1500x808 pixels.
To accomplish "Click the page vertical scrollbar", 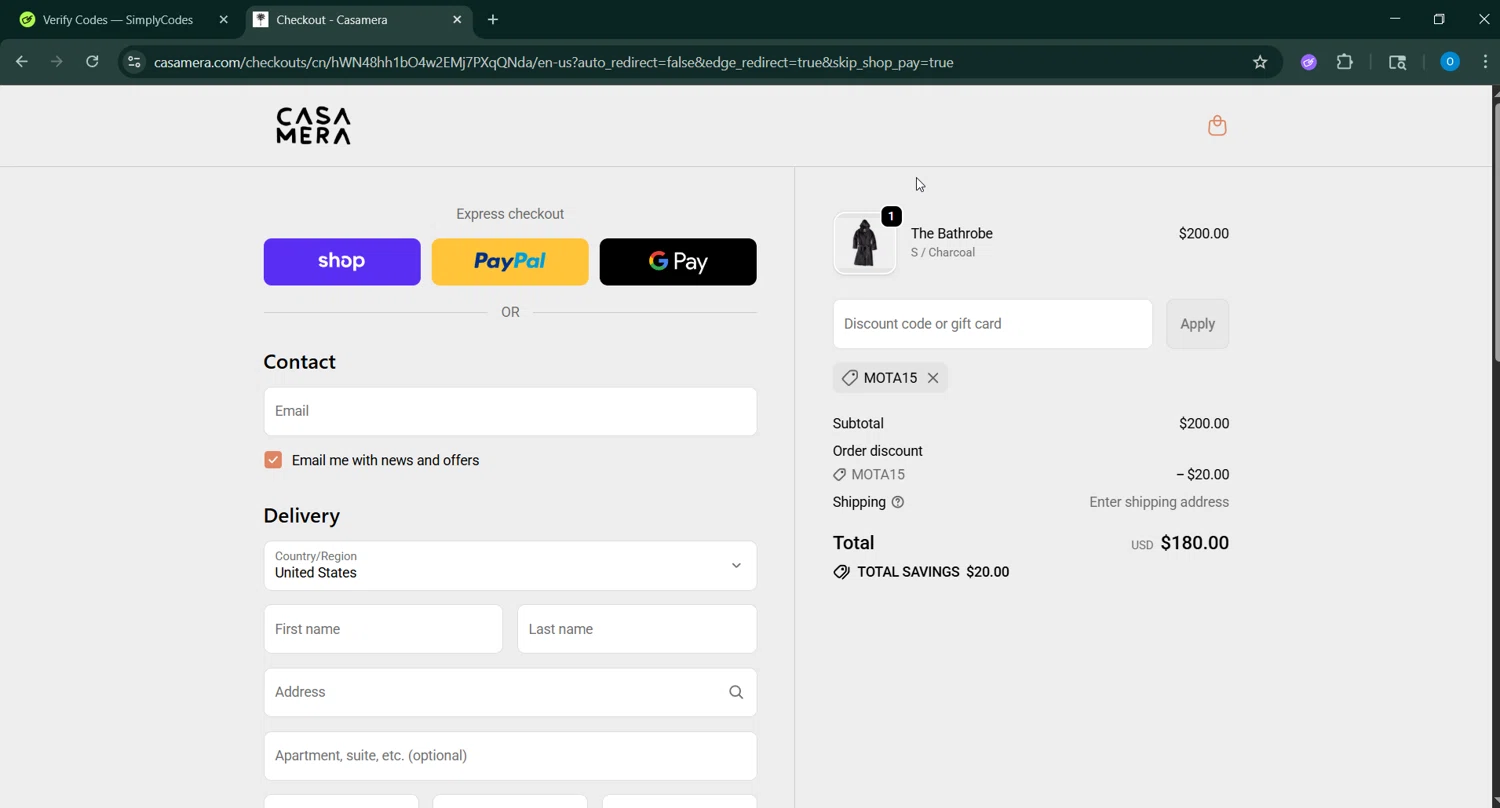I will click(x=1495, y=230).
